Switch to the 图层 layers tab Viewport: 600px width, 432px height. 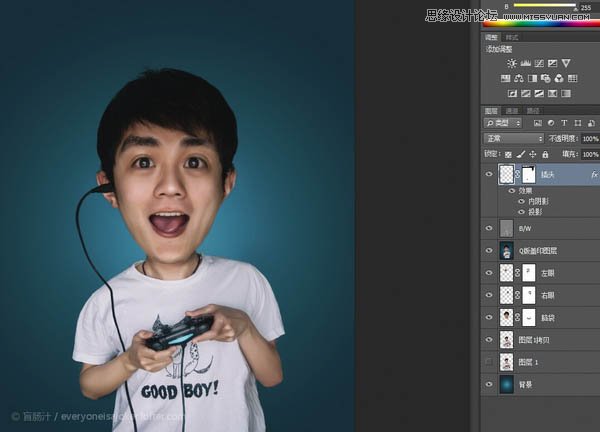coord(491,111)
